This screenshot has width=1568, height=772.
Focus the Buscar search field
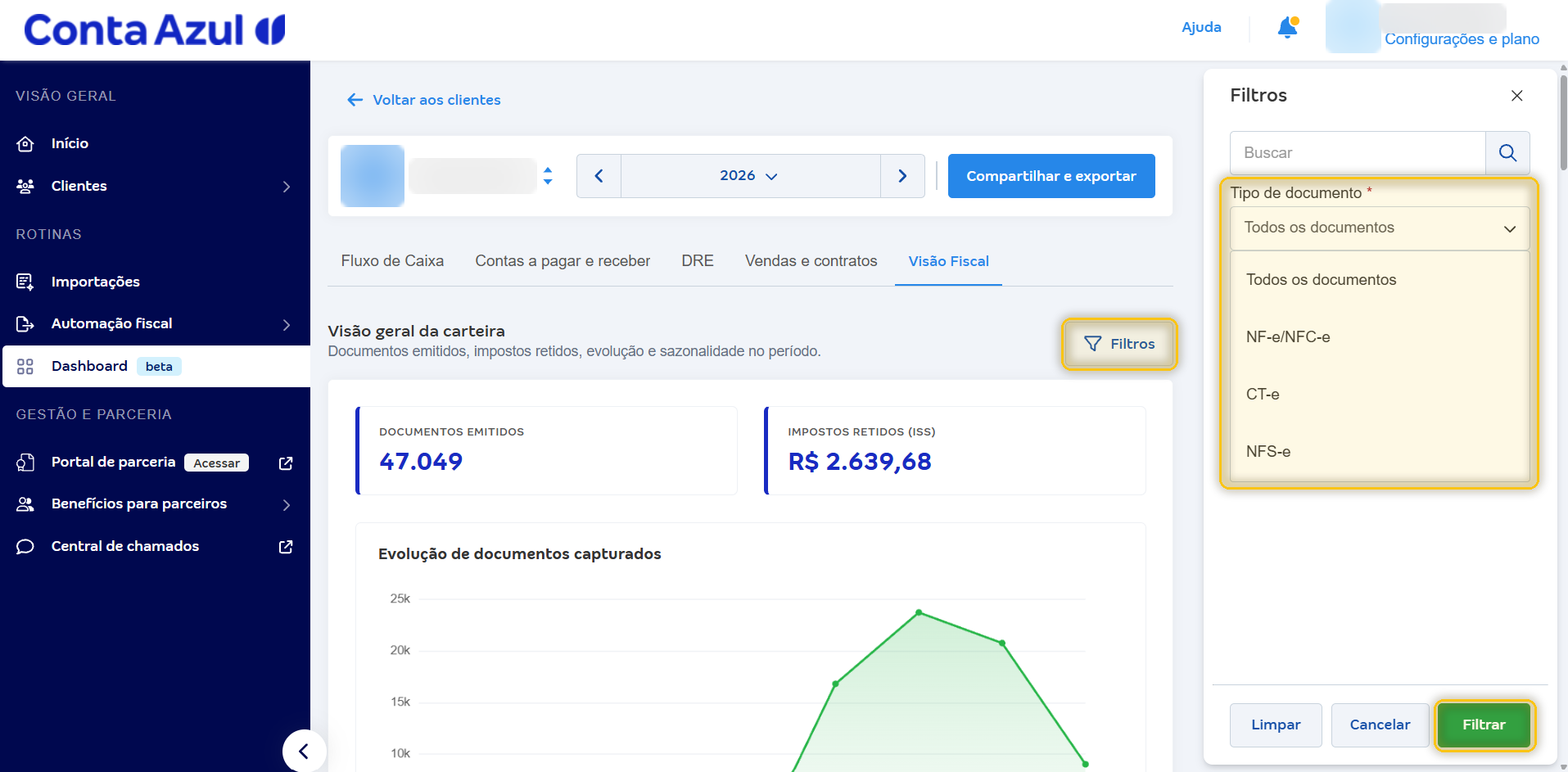click(1358, 153)
